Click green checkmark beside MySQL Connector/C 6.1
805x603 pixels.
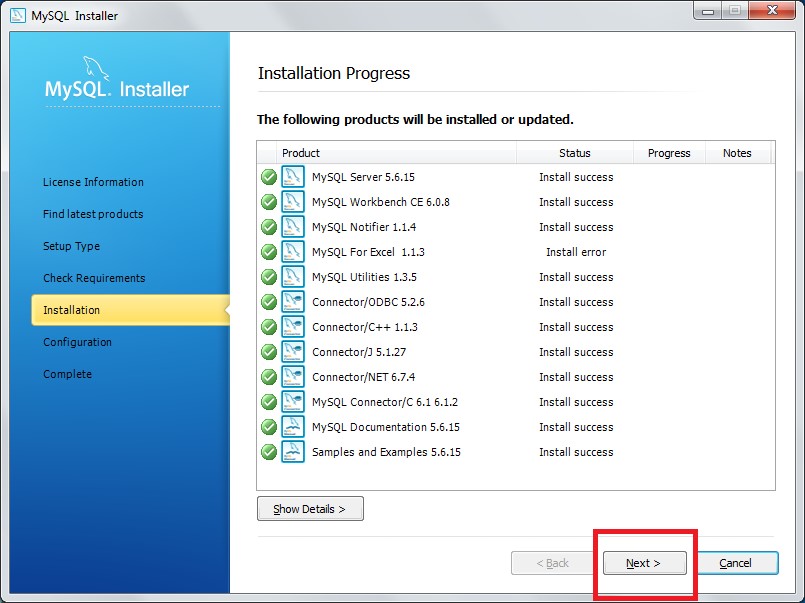click(269, 402)
